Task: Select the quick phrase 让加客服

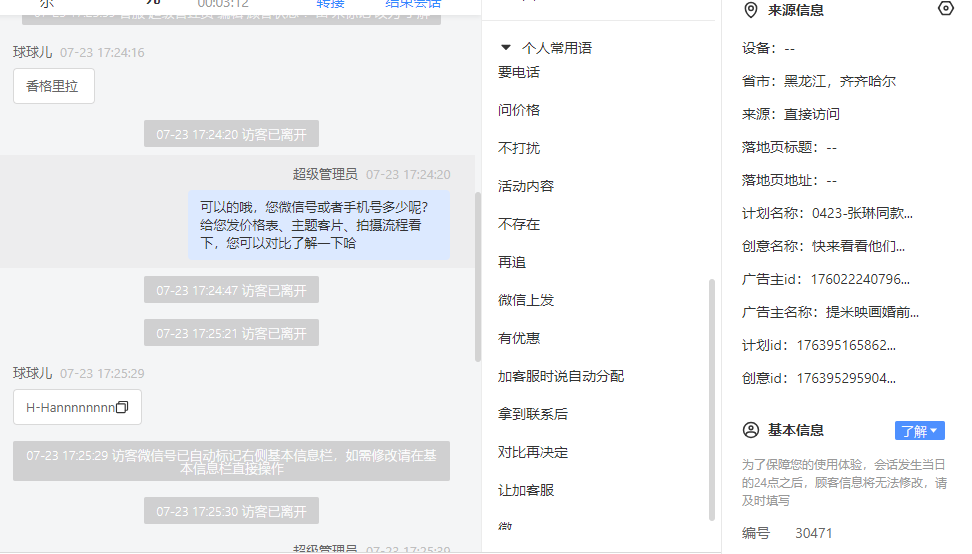Action: coord(526,490)
